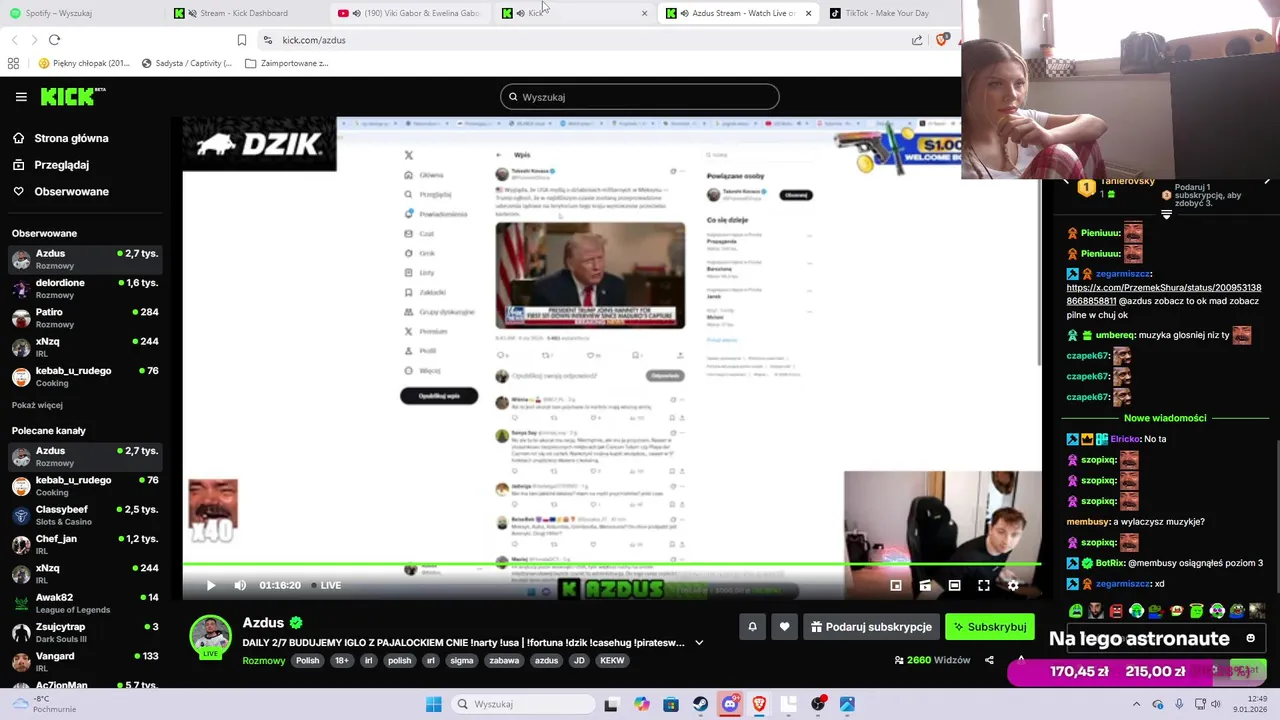The width and height of the screenshot is (1280, 720).
Task: Open the browser apps grid icon
Action: [x=13, y=63]
